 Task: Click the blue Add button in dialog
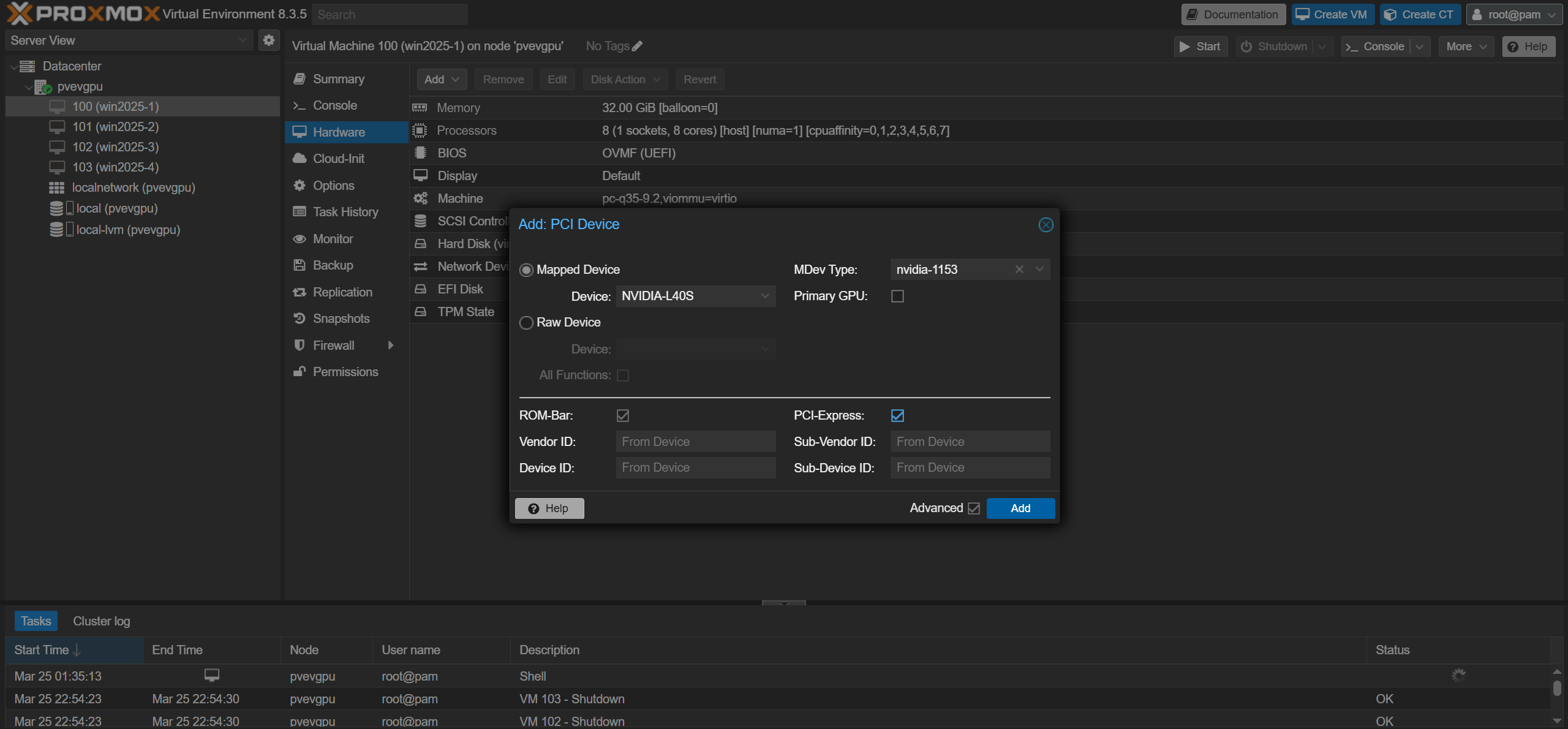click(1020, 508)
